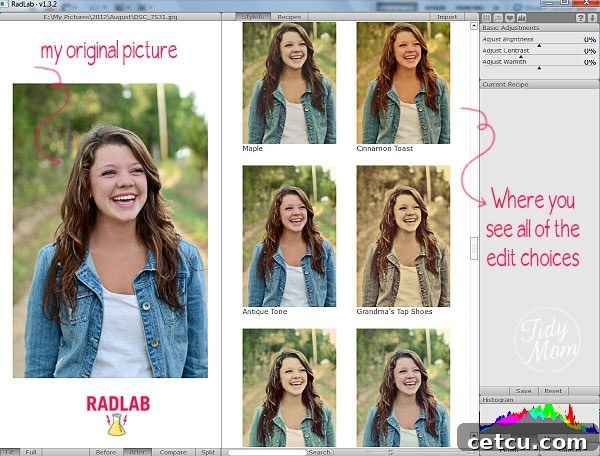Click the down arrow icon in the top-right toolbar
This screenshot has height=456, width=600.
(x=593, y=18)
